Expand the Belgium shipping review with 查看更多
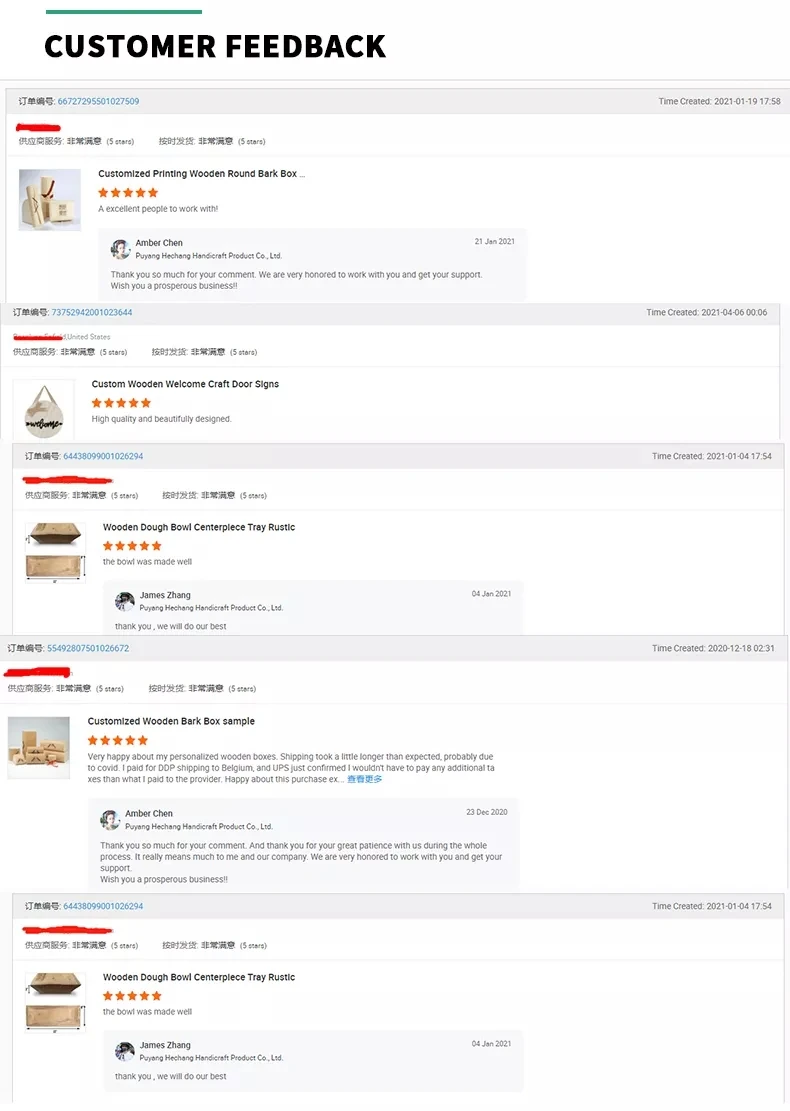This screenshot has height=1111, width=790. click(x=364, y=779)
